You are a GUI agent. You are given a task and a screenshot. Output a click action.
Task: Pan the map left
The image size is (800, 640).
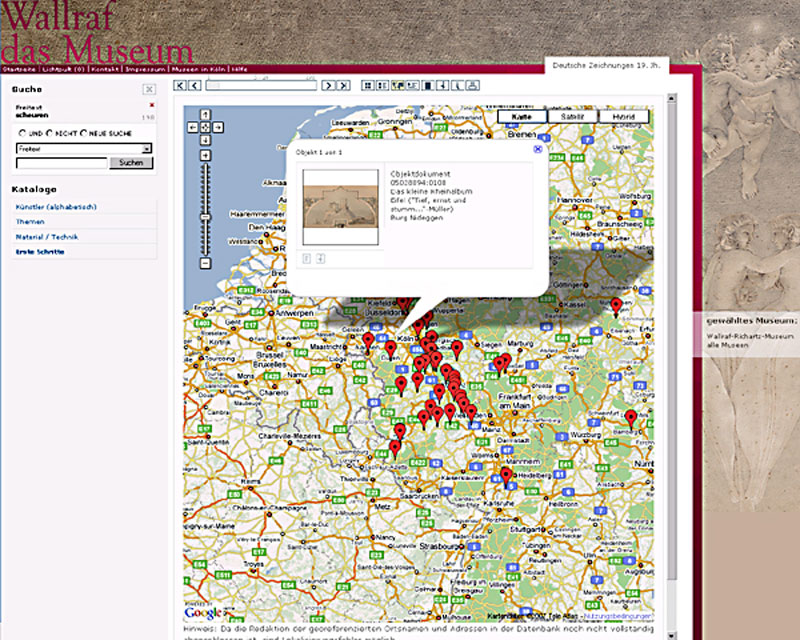click(x=192, y=127)
